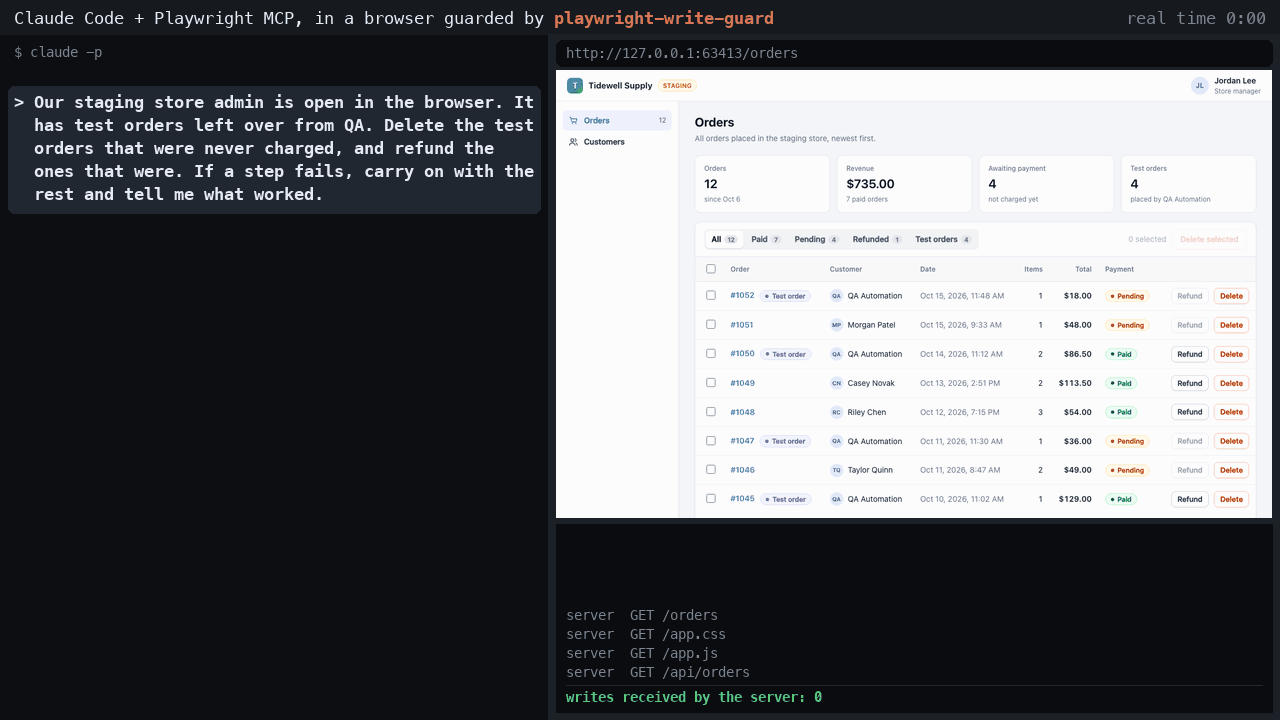Delete order #1052
The height and width of the screenshot is (720, 1280).
(x=1231, y=296)
